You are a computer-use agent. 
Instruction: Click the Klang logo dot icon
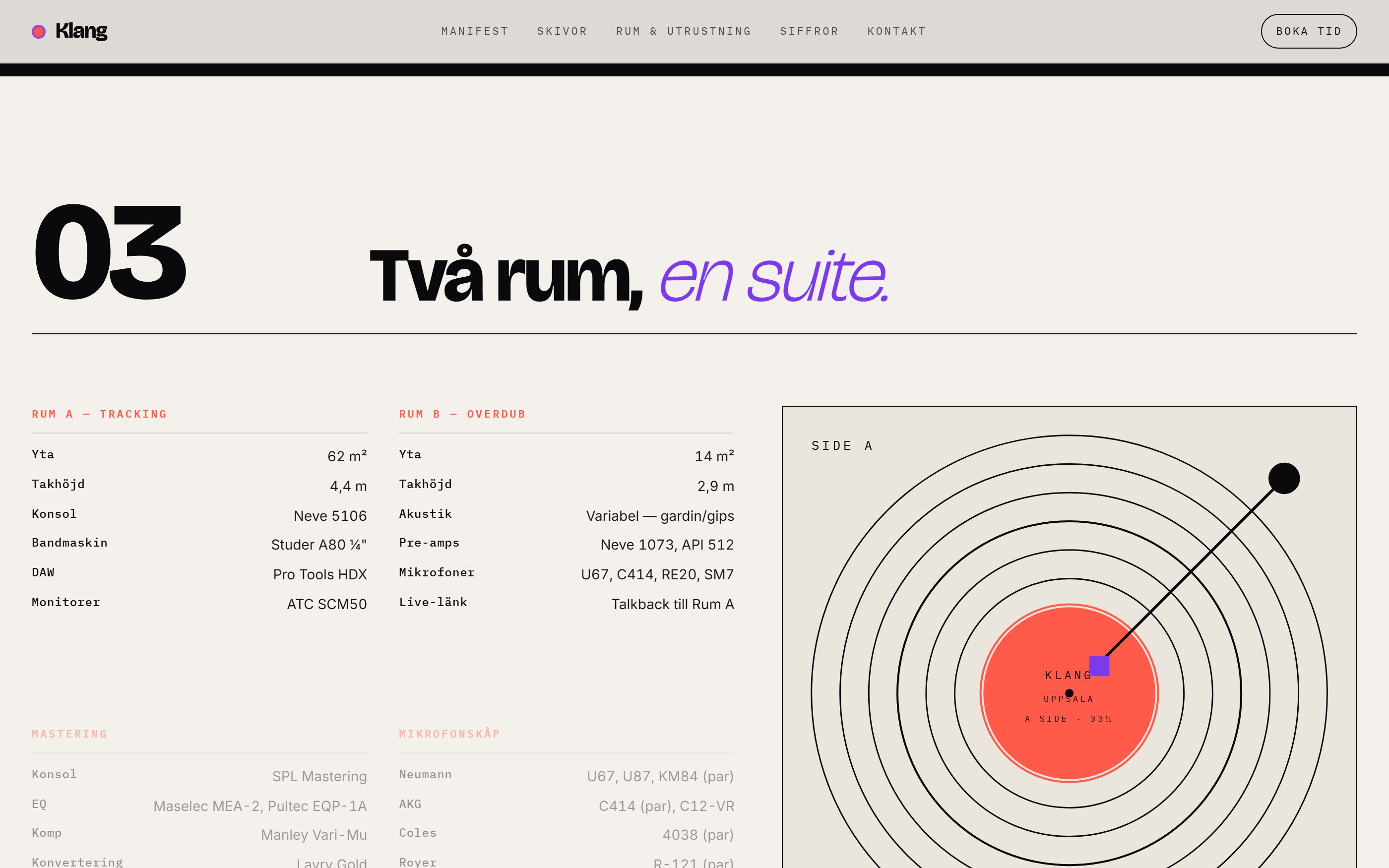39,32
